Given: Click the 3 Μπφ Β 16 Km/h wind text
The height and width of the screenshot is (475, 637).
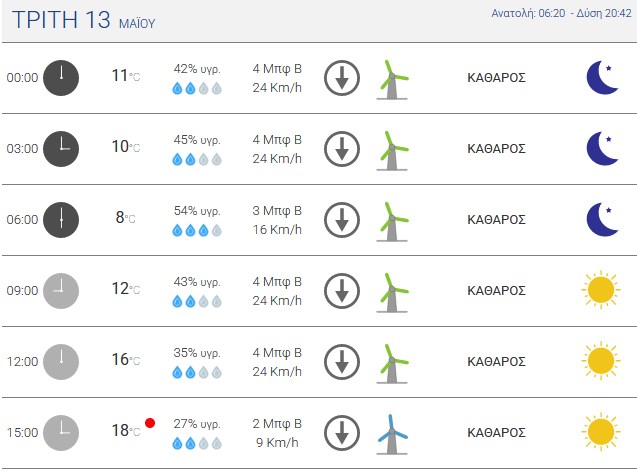Looking at the screenshot, I should point(277,220).
